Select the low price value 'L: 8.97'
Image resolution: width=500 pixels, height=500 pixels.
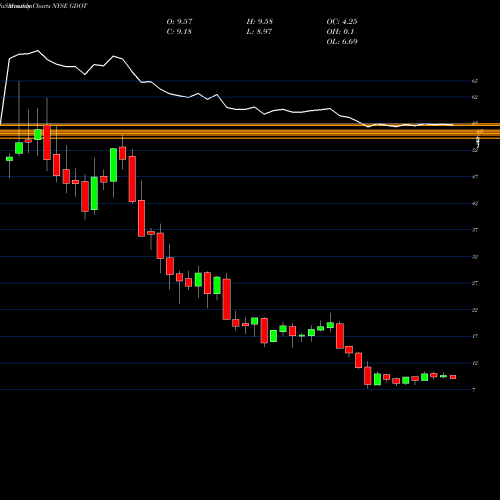click(259, 32)
